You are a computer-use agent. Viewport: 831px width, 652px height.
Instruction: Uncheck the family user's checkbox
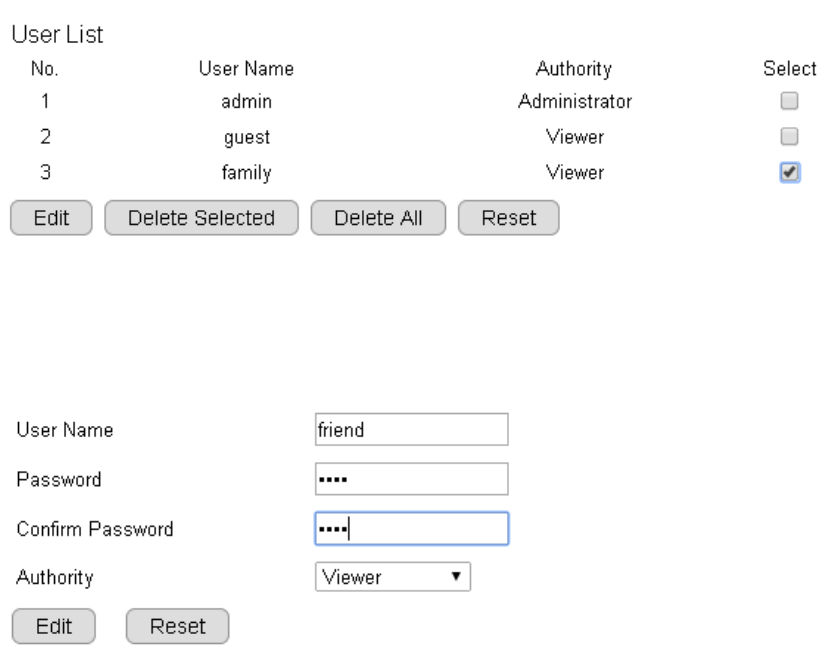(x=789, y=172)
